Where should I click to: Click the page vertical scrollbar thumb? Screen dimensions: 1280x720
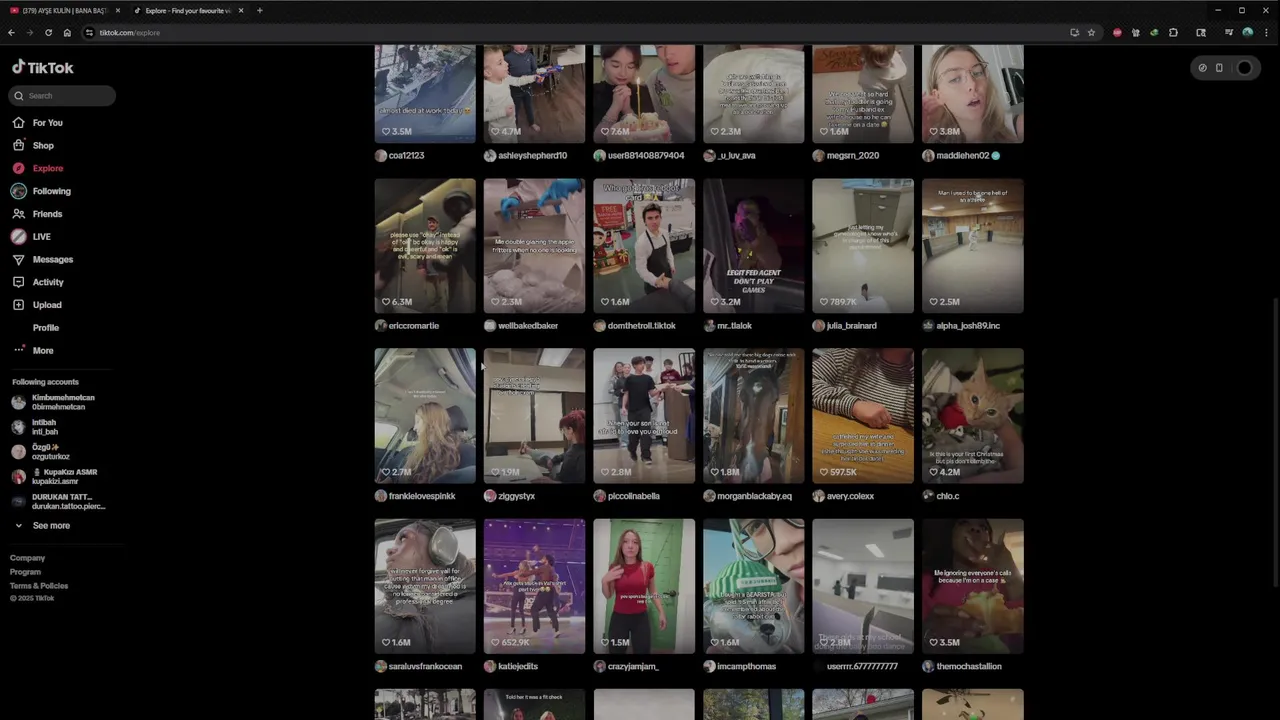tap(1275, 444)
